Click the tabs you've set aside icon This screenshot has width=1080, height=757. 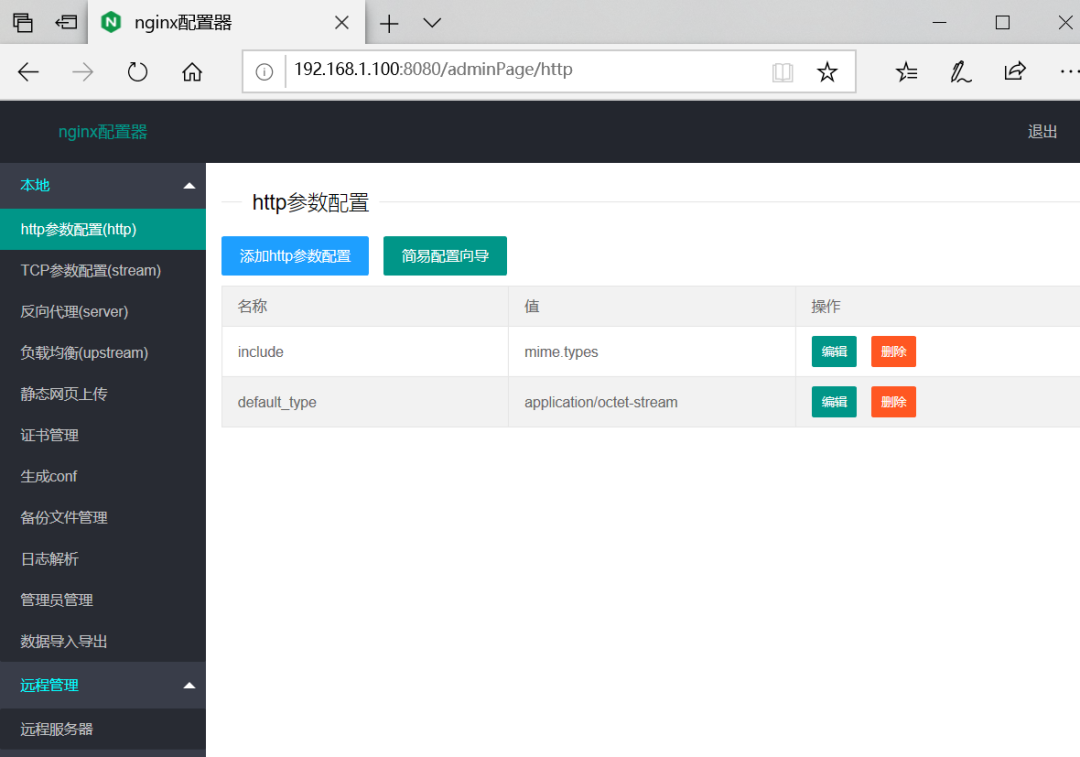pyautogui.click(x=23, y=23)
